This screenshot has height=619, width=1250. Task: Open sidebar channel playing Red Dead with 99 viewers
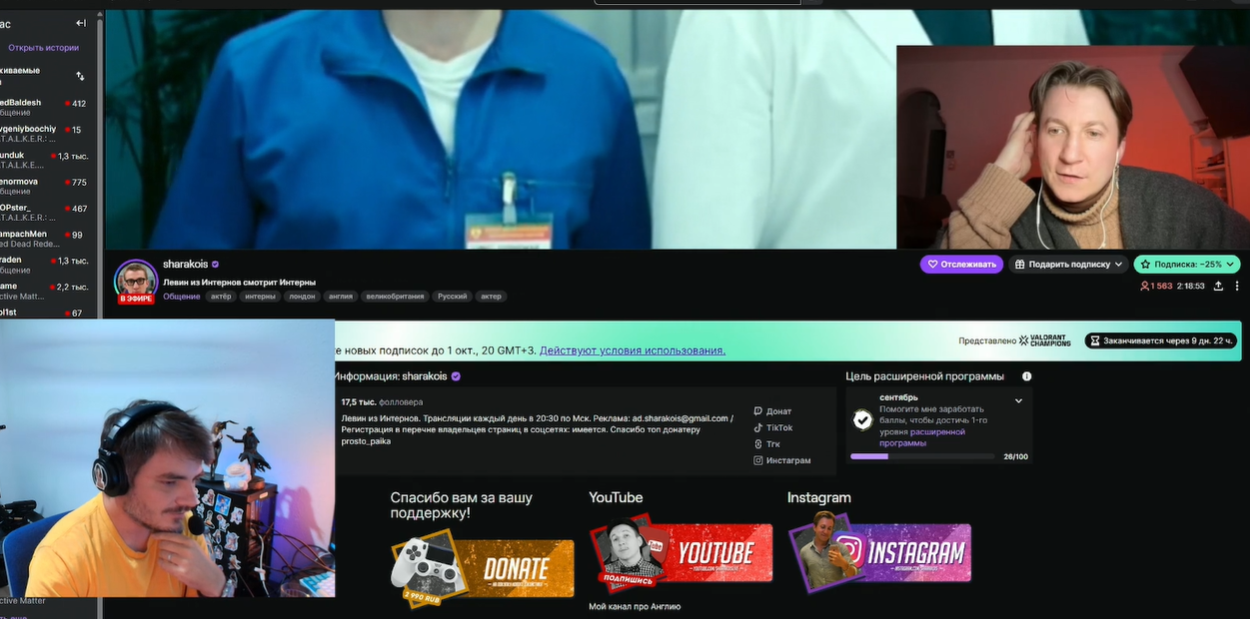pos(46,238)
